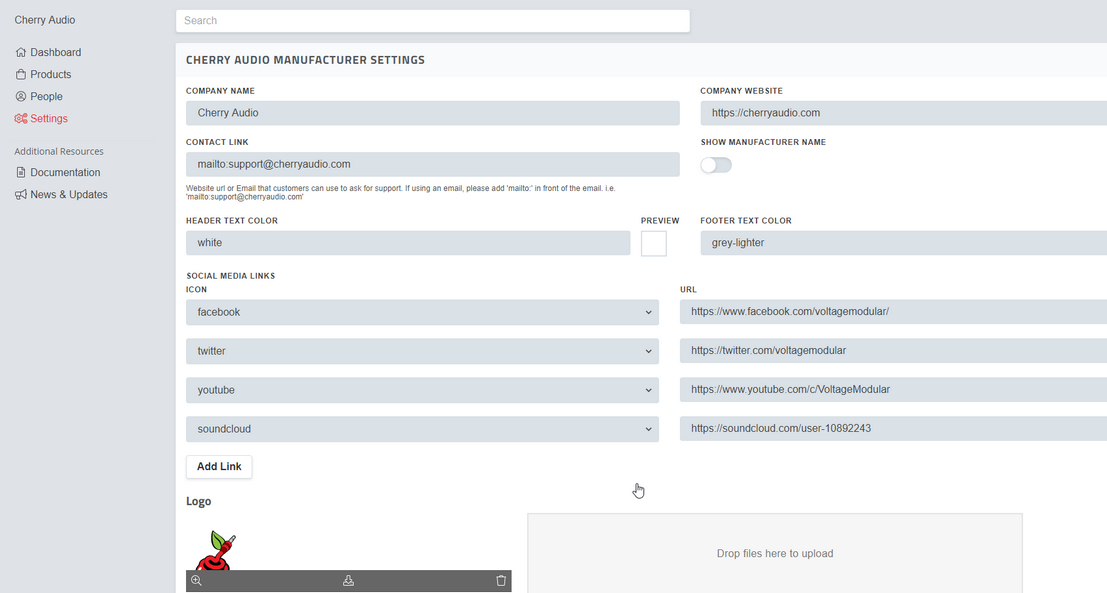Click the Website url or Email help text

click(400, 193)
